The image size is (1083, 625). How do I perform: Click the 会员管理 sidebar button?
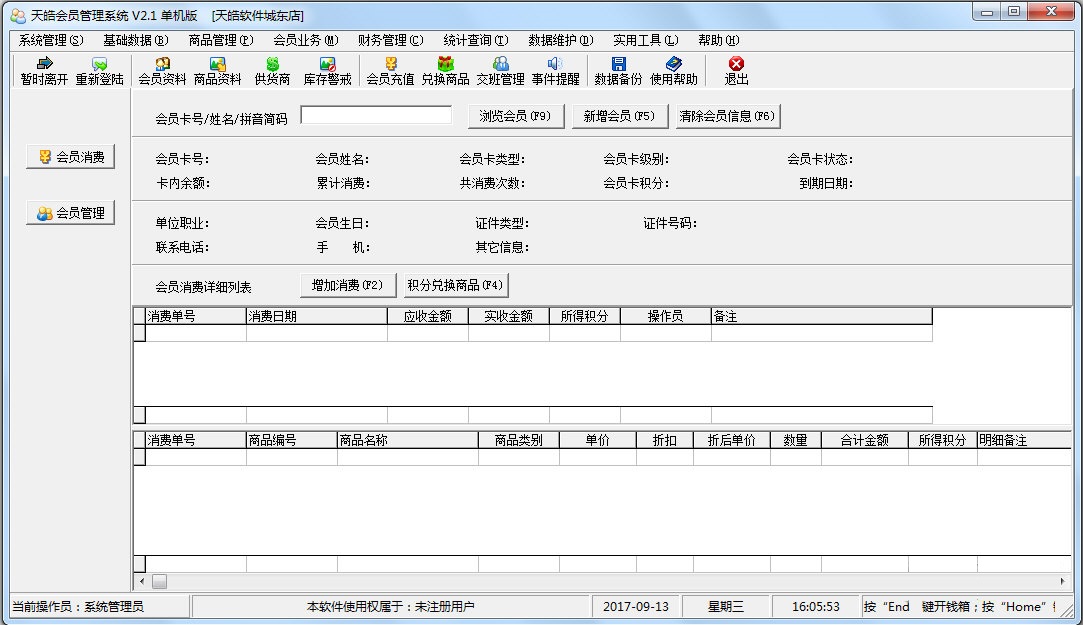tap(70, 212)
